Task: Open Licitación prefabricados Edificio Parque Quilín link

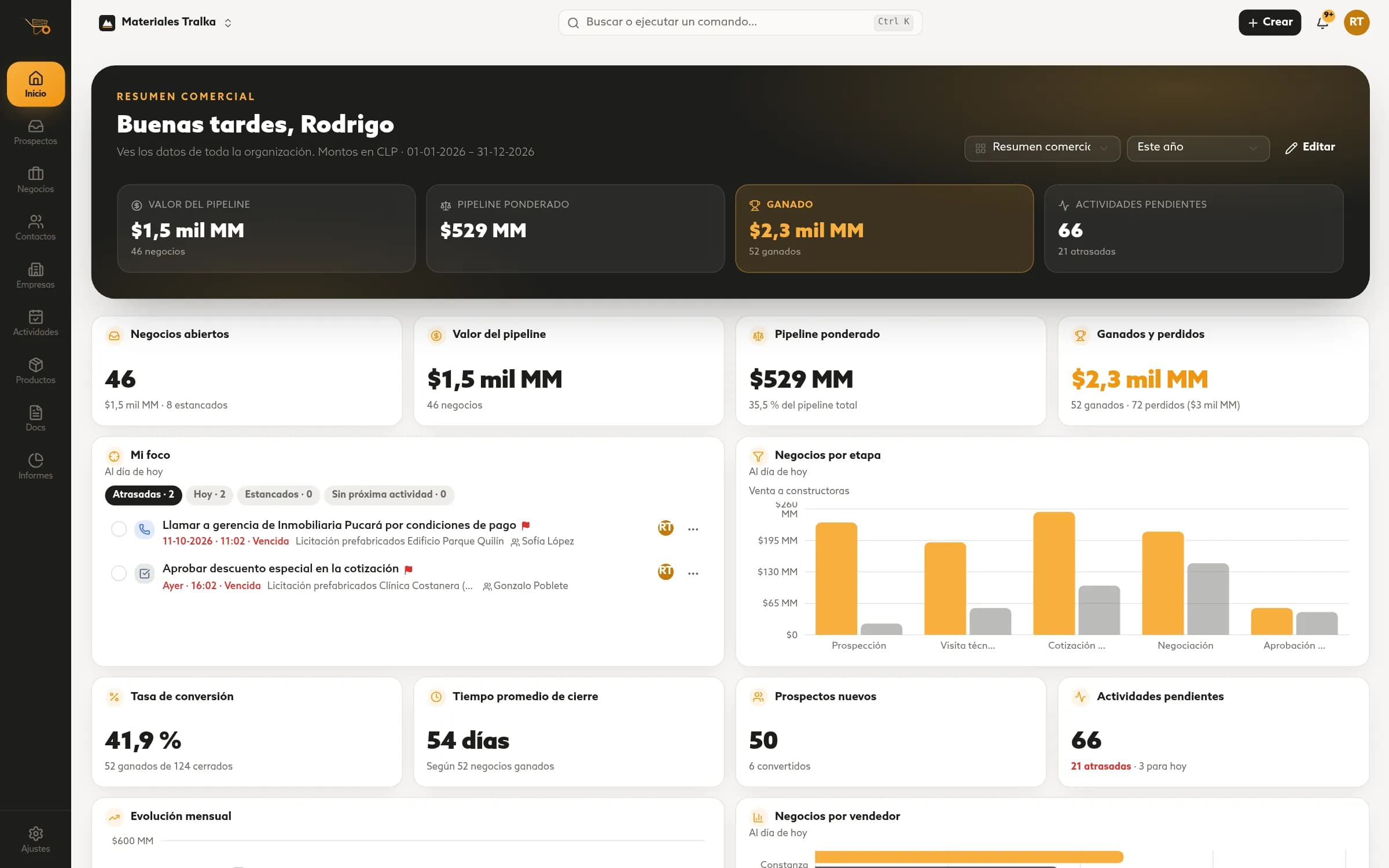Action: (399, 542)
